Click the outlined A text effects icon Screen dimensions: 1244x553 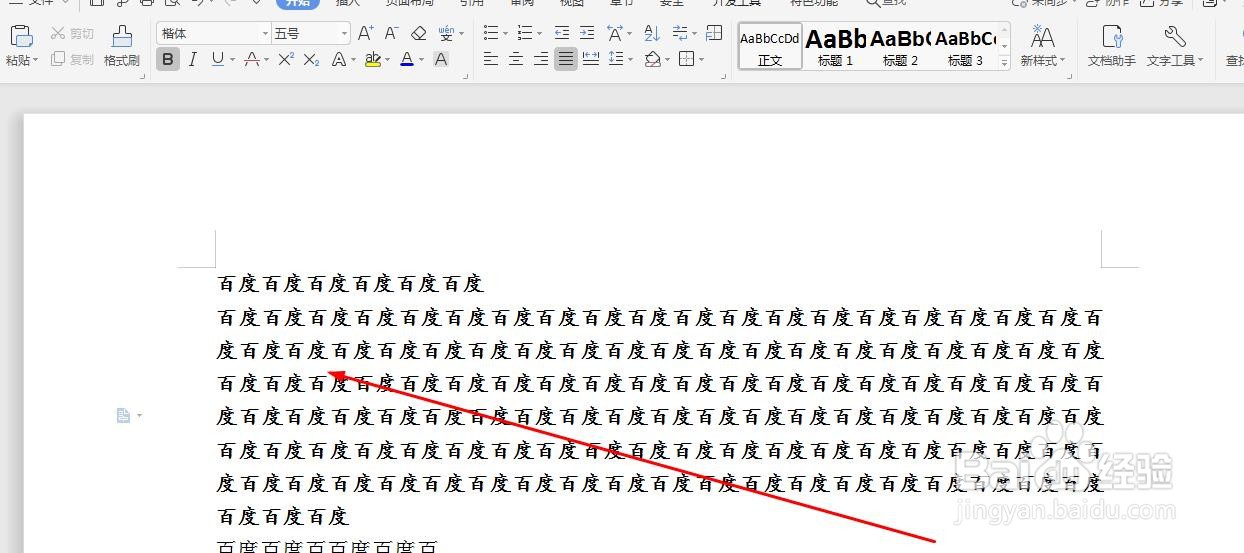pos(338,60)
